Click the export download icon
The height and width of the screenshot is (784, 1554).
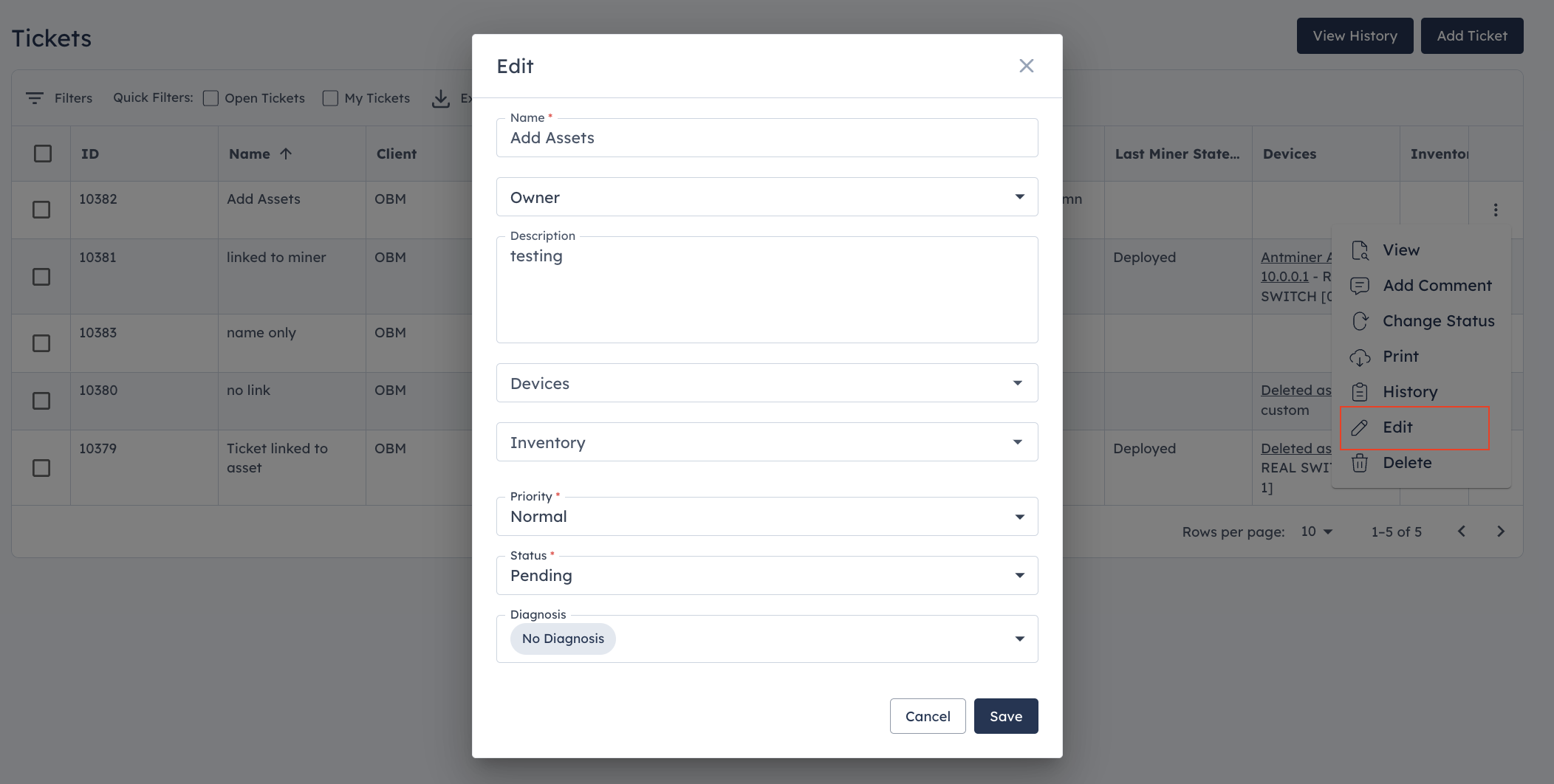point(441,98)
